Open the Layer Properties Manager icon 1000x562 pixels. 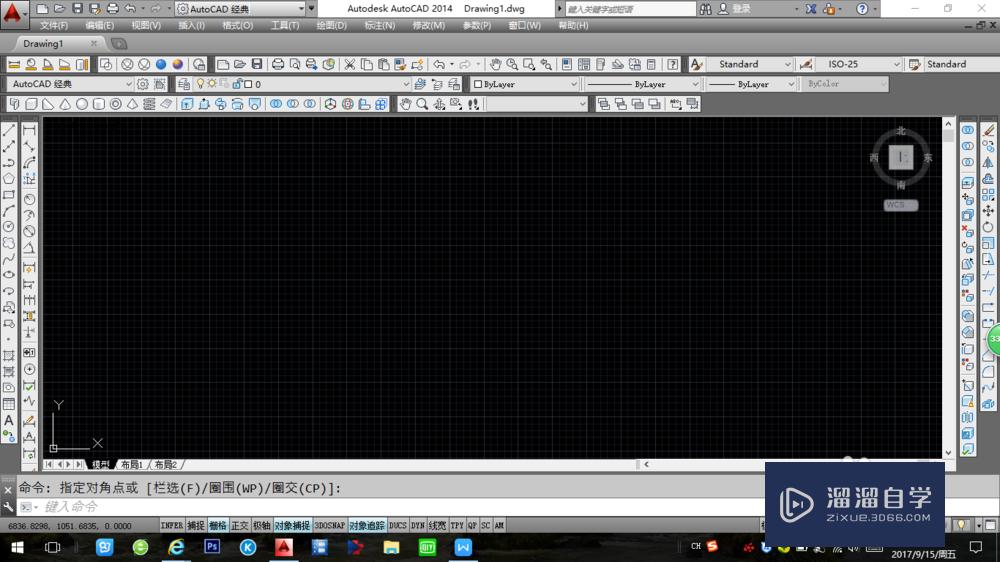pos(184,84)
